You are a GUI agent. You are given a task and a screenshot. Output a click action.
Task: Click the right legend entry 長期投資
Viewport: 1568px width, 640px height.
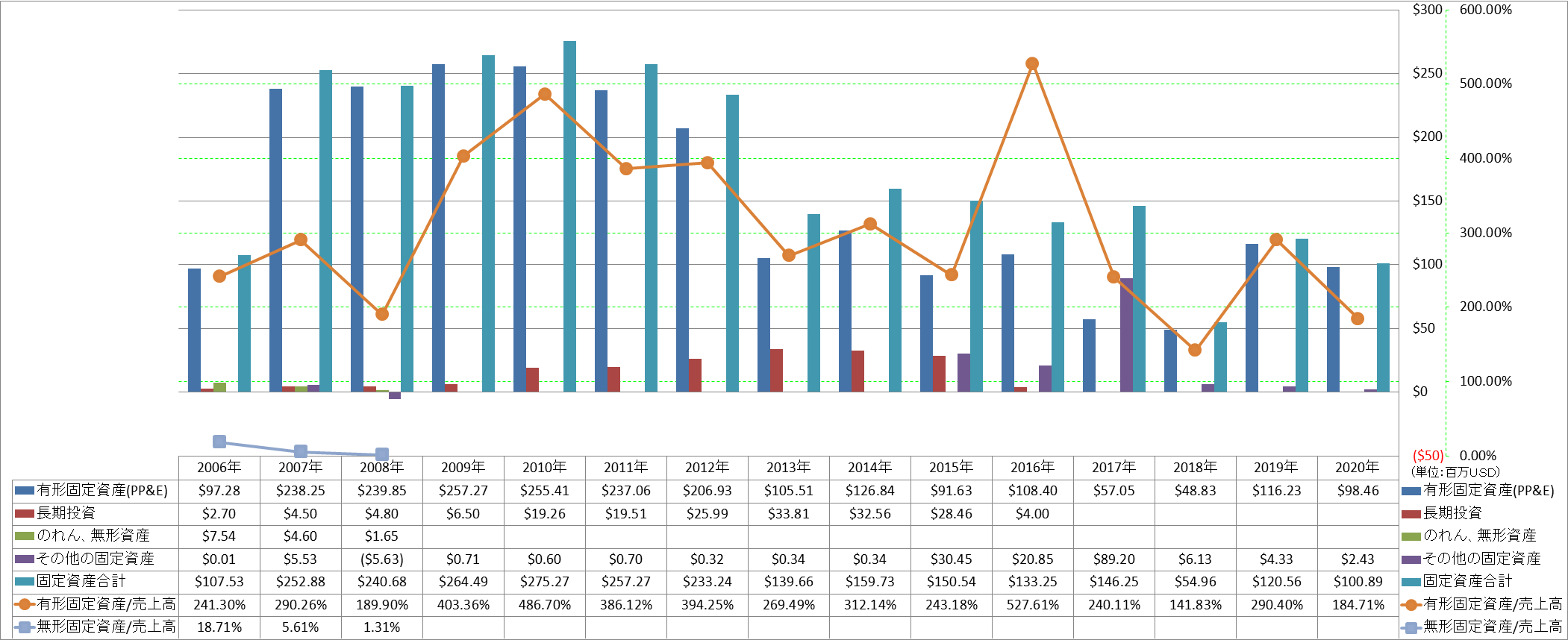click(1452, 513)
